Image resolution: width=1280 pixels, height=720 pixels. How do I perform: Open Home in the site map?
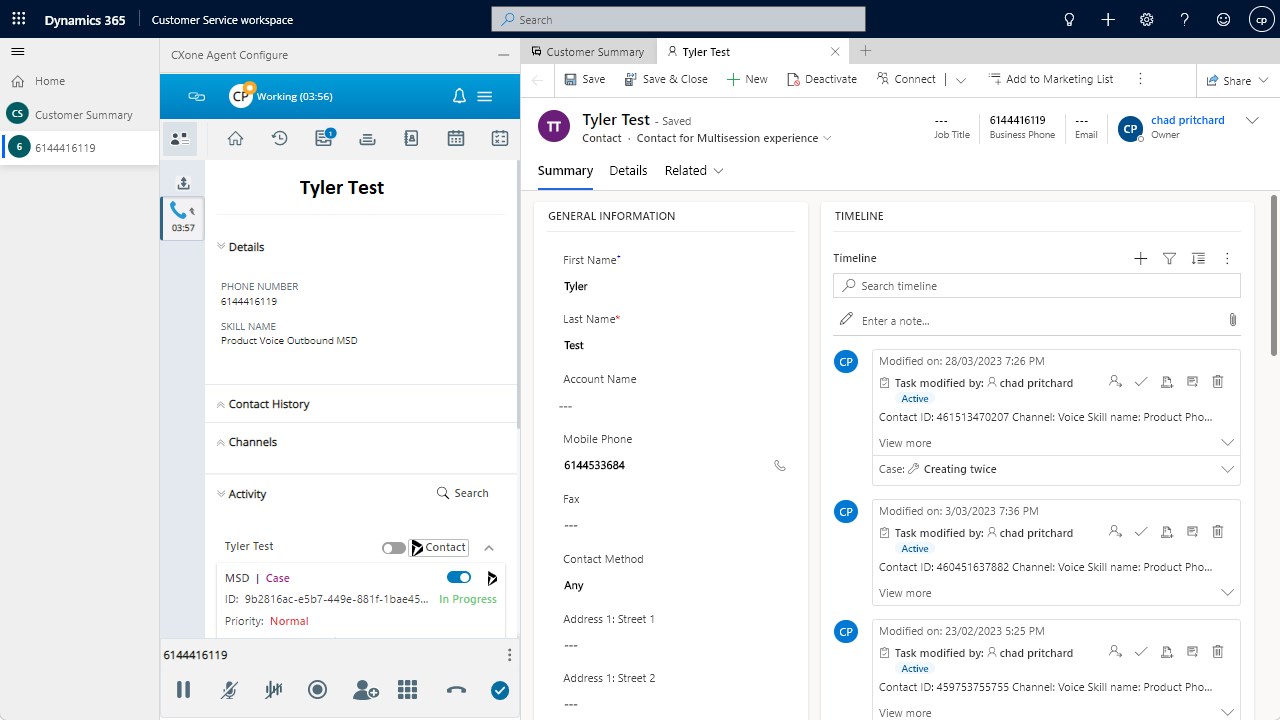50,81
